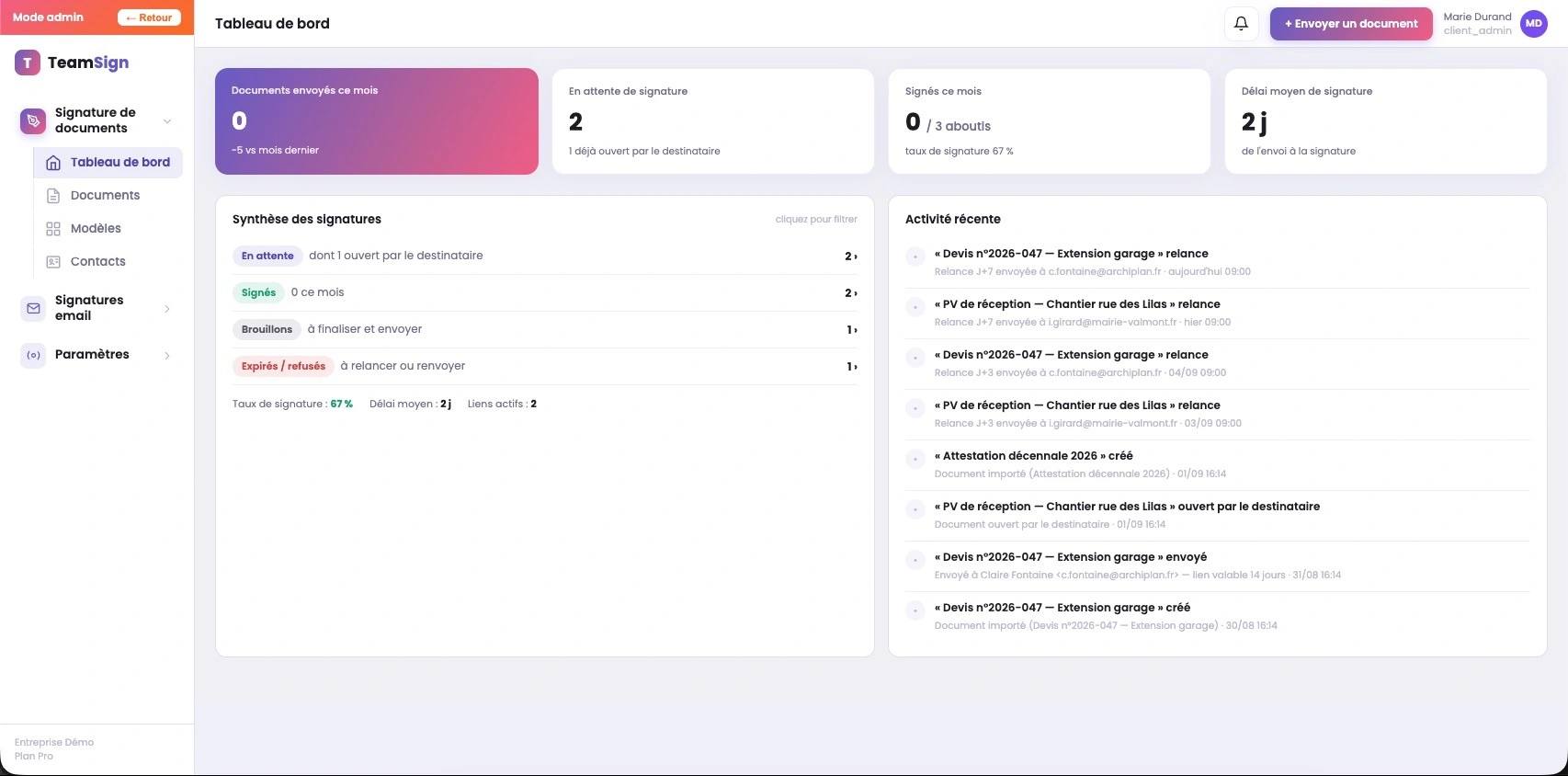The width and height of the screenshot is (1568, 776).
Task: Open the Signés ce mois card
Action: [1050, 121]
